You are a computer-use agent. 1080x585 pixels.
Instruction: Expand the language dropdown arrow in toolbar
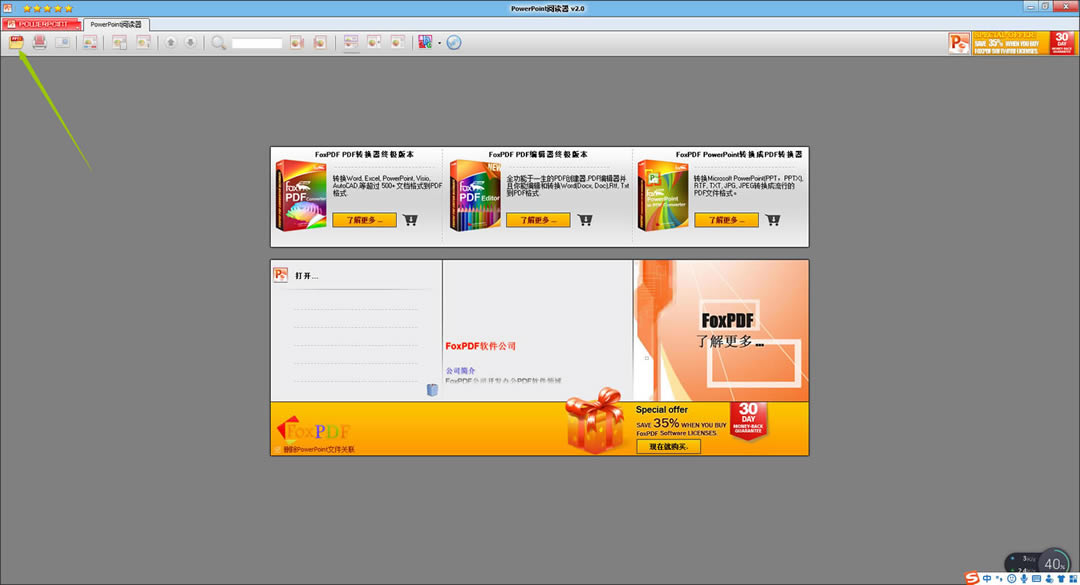pyautogui.click(x=439, y=43)
